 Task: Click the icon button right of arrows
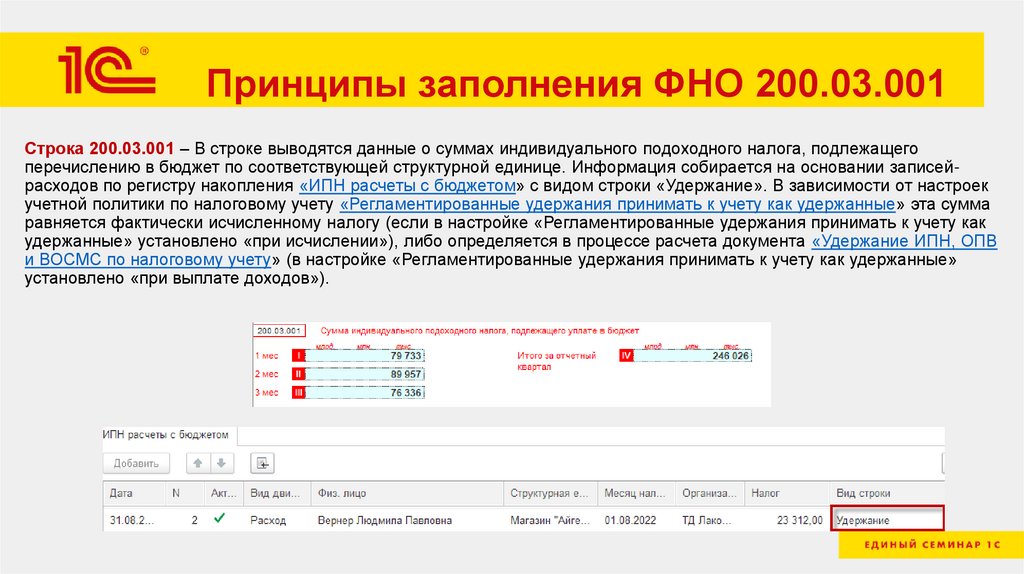coord(263,463)
